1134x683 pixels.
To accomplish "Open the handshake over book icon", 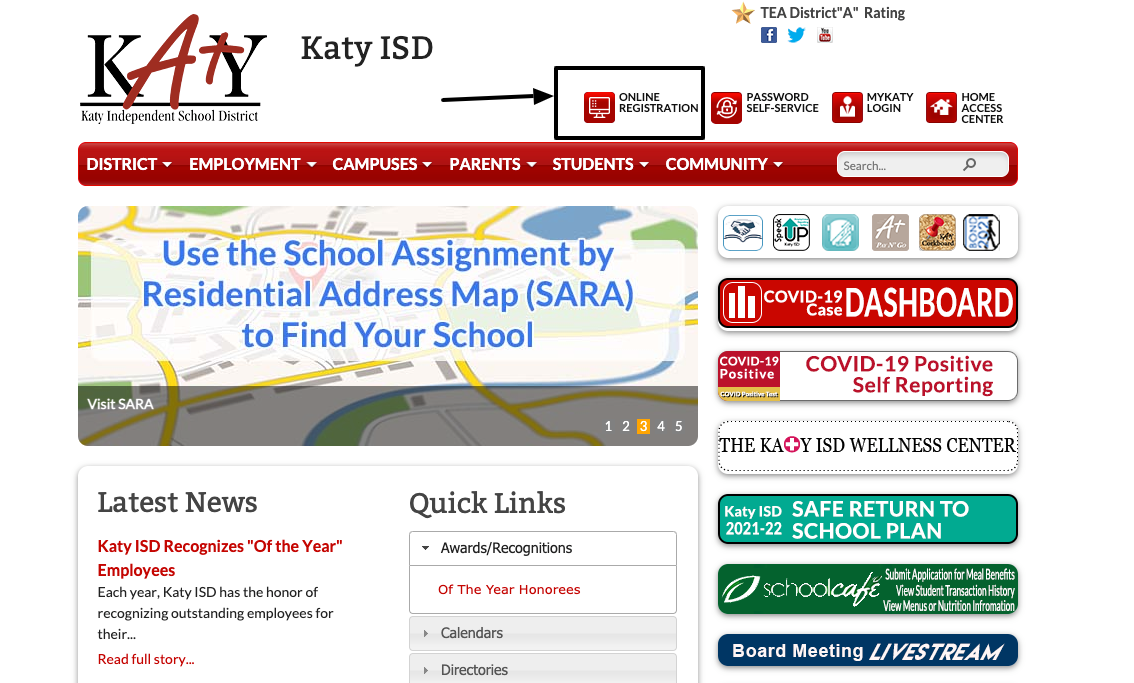I will coord(743,233).
